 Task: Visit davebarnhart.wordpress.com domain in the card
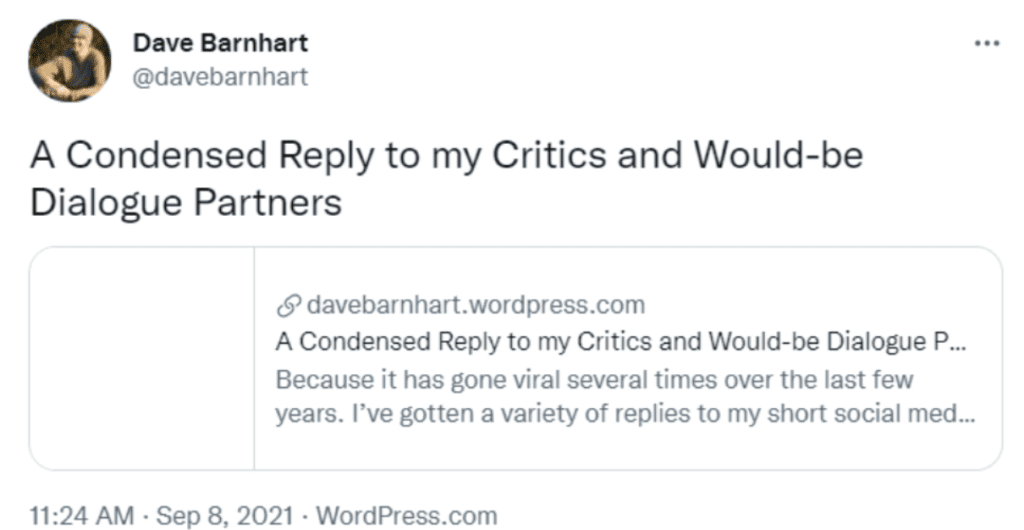coord(475,304)
